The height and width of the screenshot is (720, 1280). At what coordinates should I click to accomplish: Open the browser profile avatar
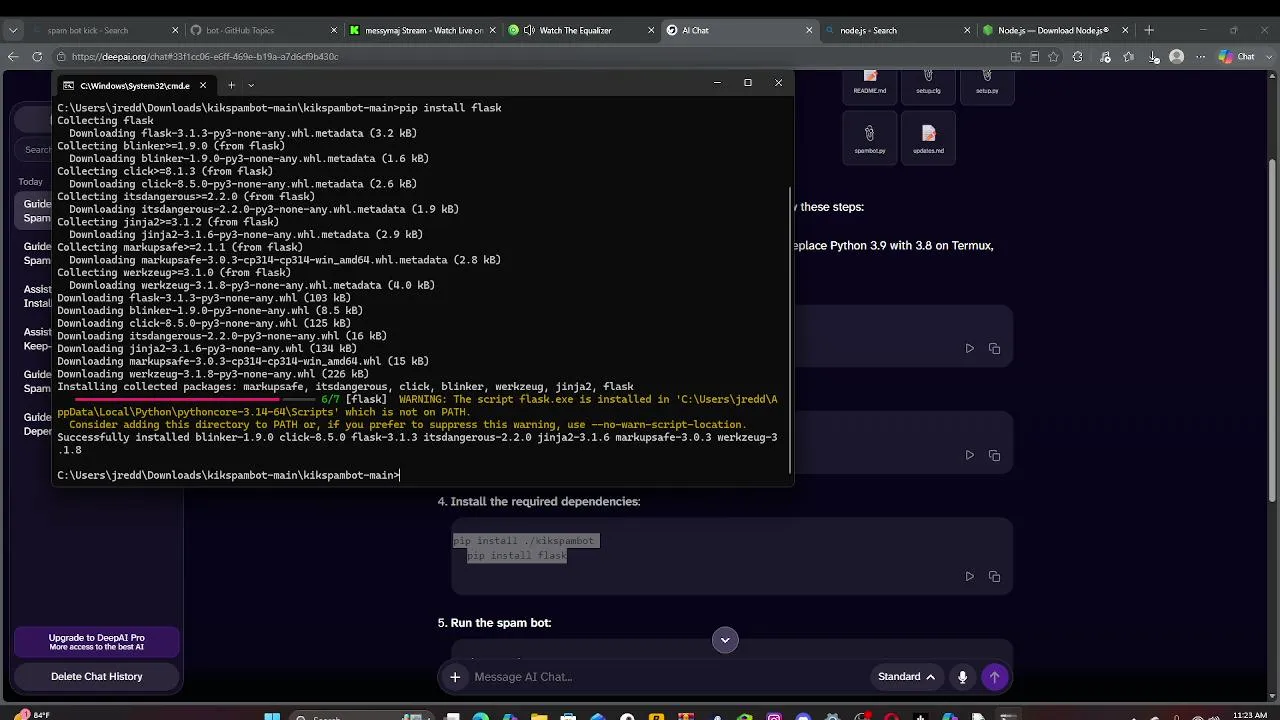tap(1176, 57)
